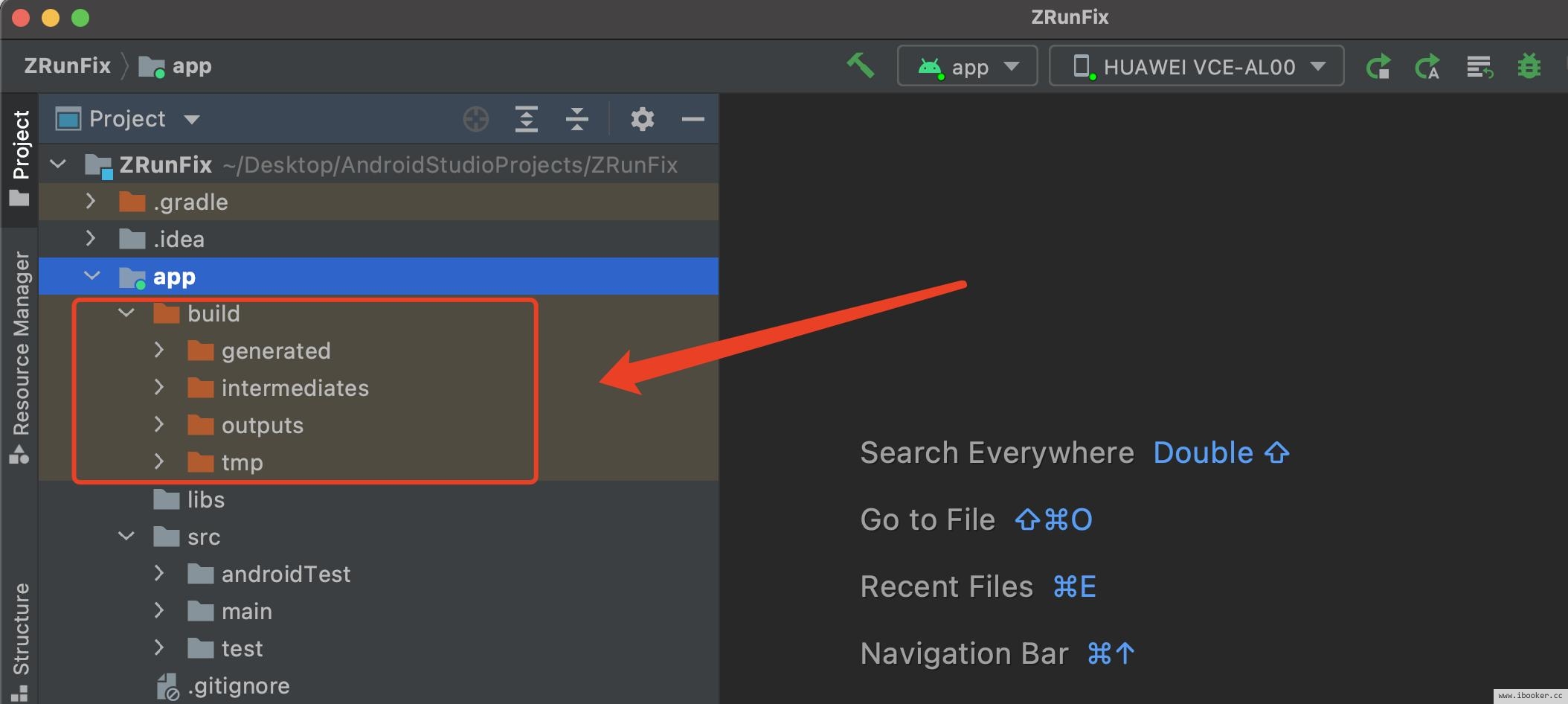The width and height of the screenshot is (1568, 704).
Task: Select the .gitignore file row
Action: click(x=379, y=685)
